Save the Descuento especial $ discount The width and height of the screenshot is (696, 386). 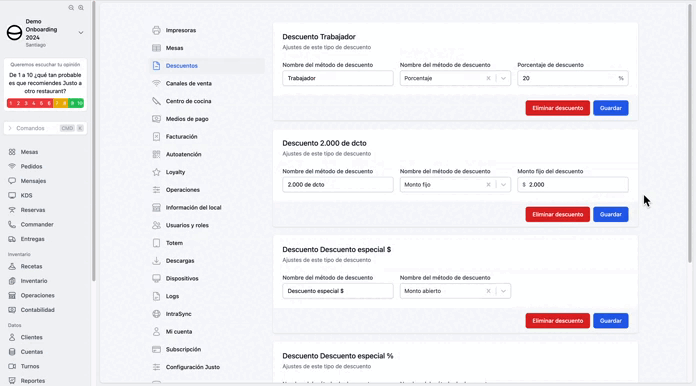(x=611, y=321)
